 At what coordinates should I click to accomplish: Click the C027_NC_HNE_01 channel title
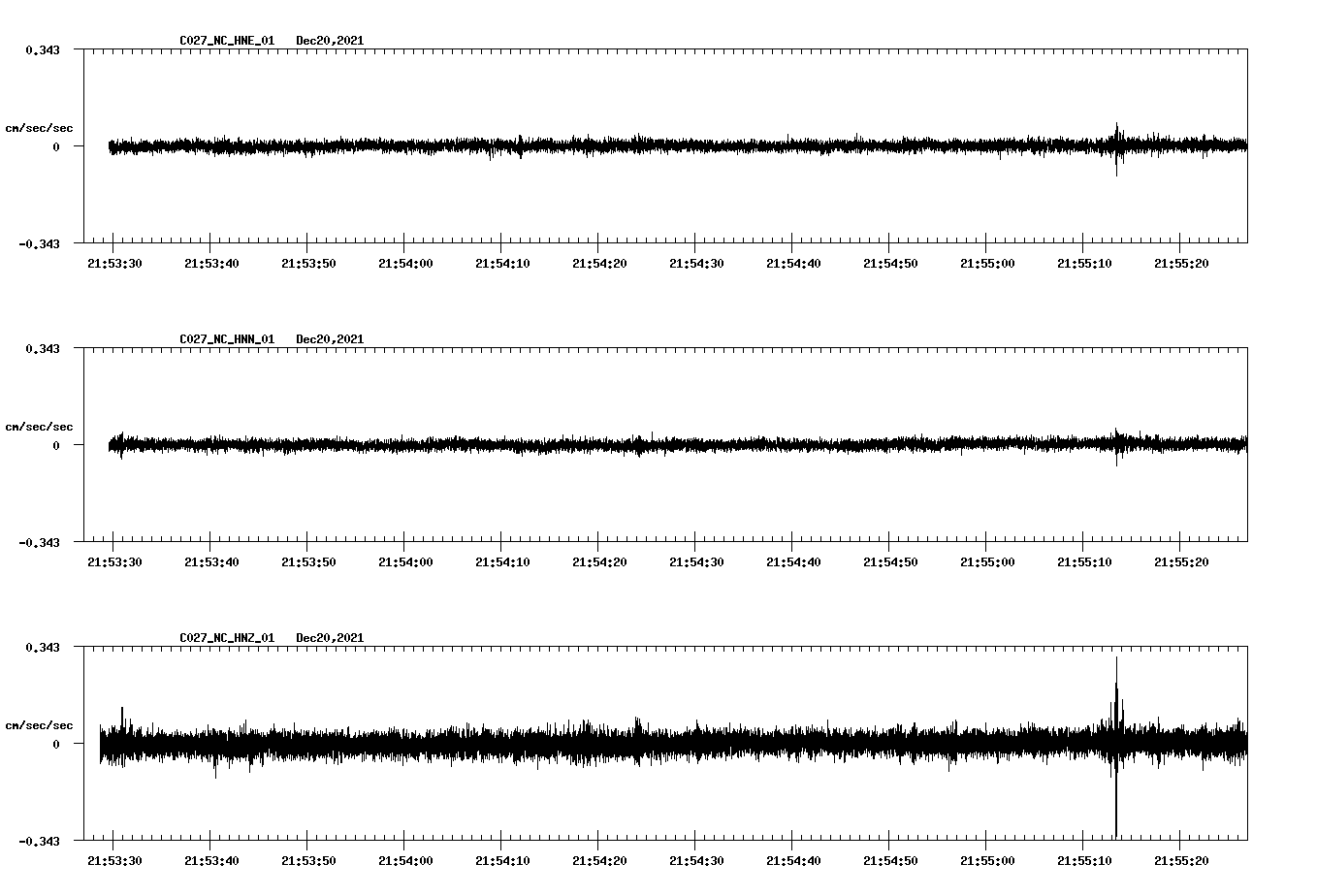point(227,41)
